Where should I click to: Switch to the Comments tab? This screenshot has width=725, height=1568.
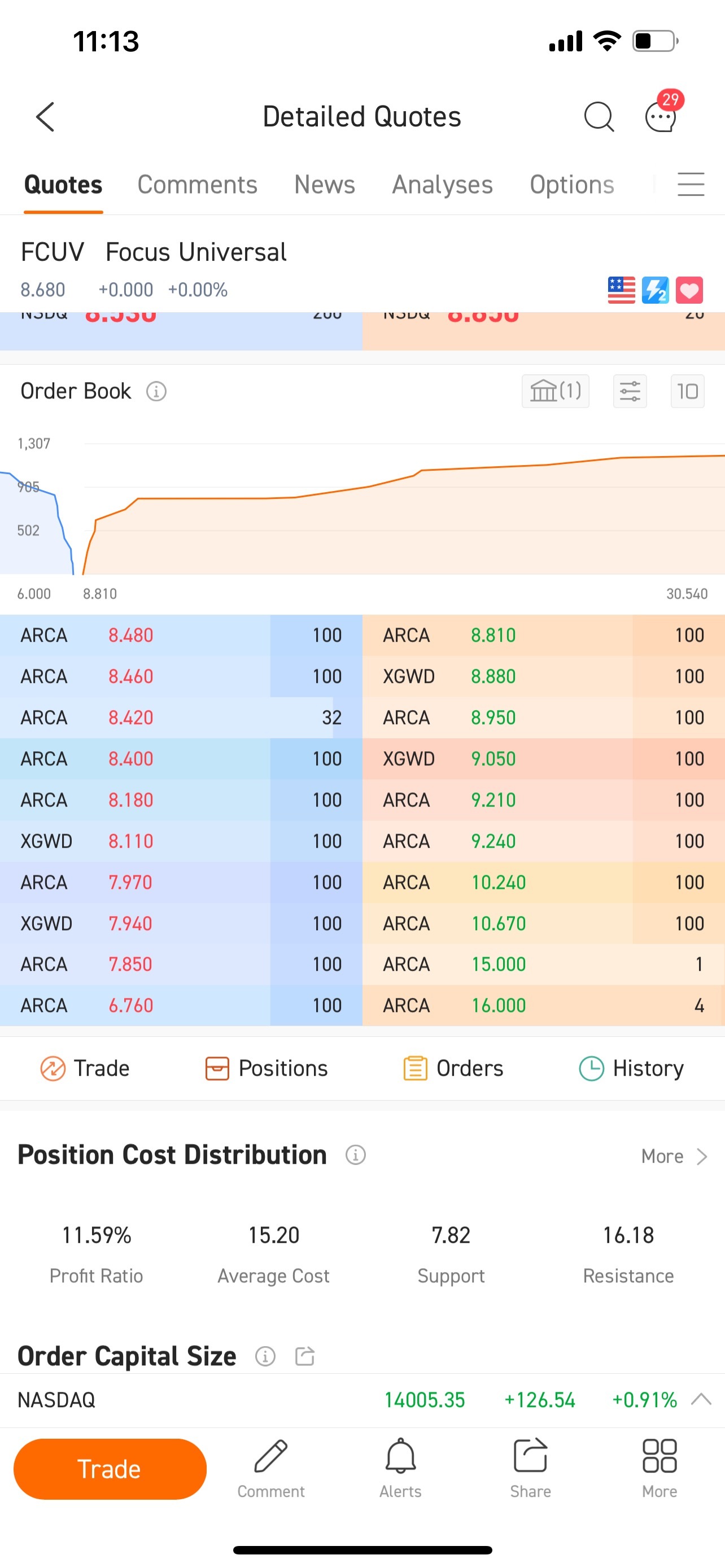[x=197, y=185]
